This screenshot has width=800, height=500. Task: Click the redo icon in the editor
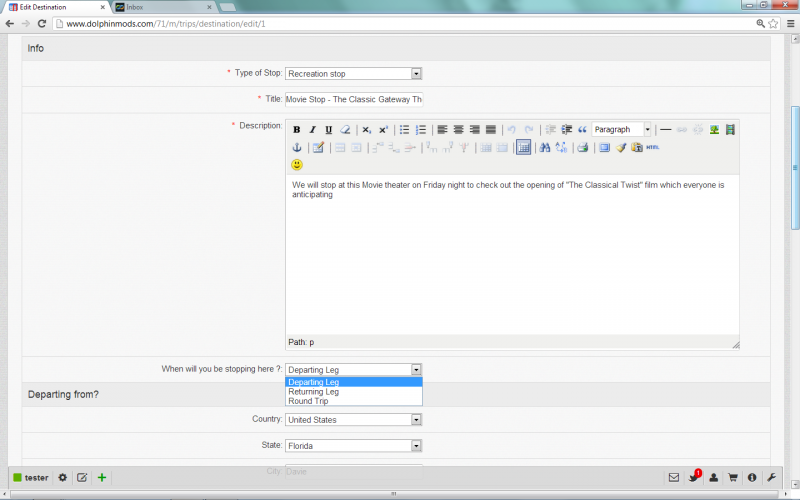[529, 130]
